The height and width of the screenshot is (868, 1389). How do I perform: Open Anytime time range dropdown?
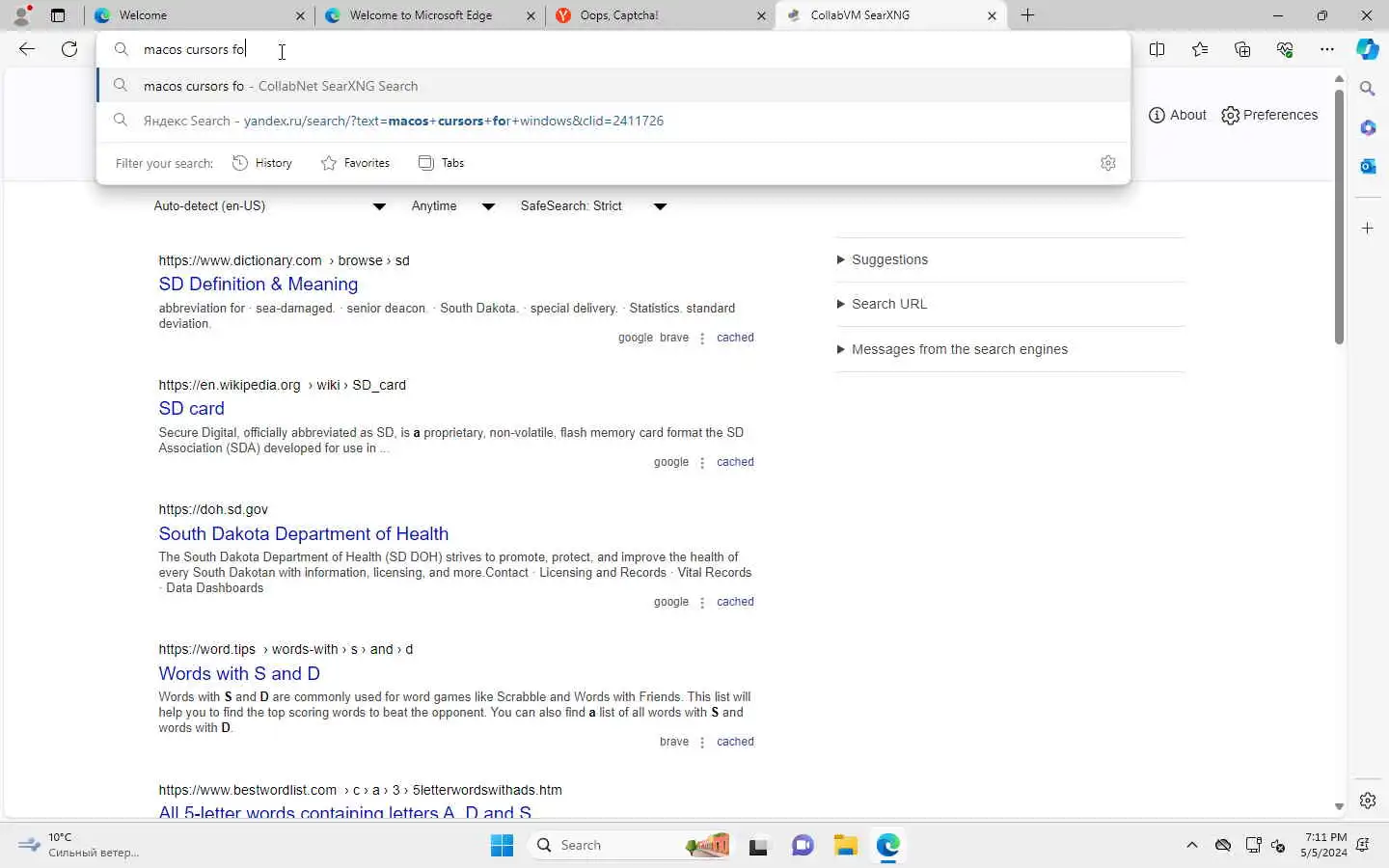tap(453, 205)
